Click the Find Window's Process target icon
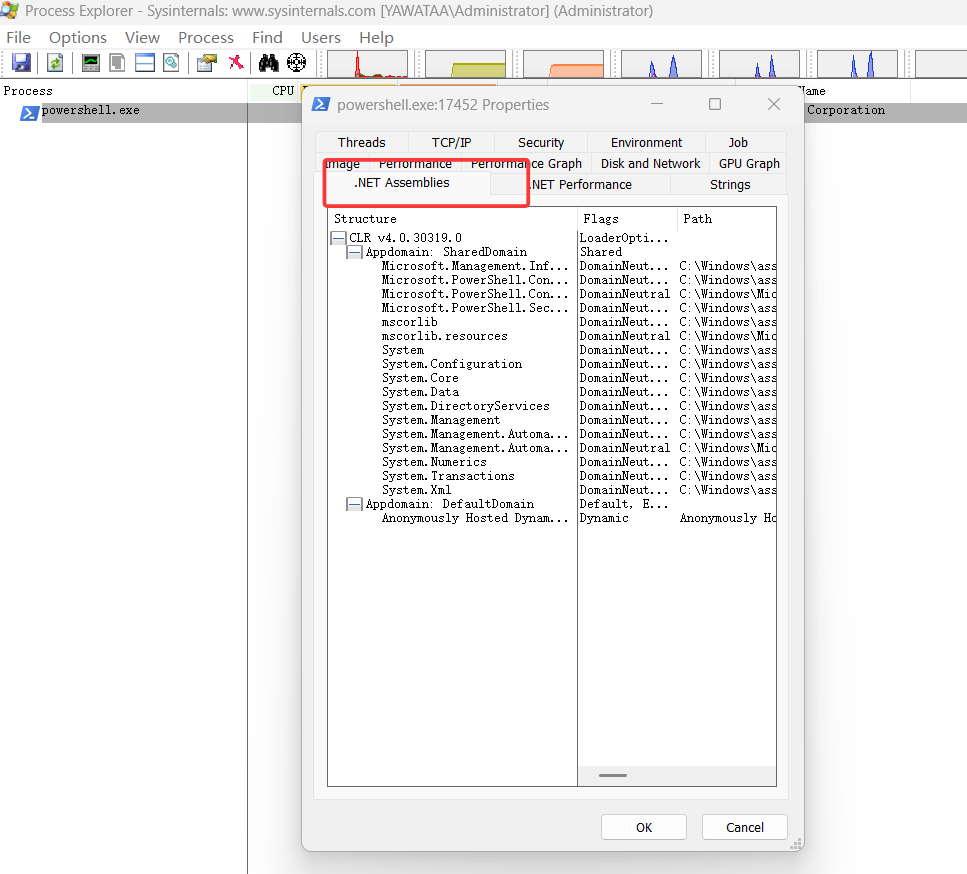This screenshot has width=967, height=874. pyautogui.click(x=297, y=63)
